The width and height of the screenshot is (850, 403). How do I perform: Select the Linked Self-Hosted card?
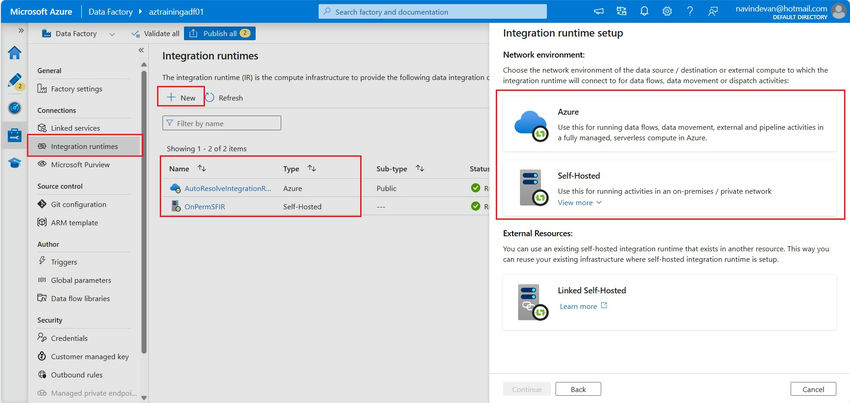click(x=669, y=302)
